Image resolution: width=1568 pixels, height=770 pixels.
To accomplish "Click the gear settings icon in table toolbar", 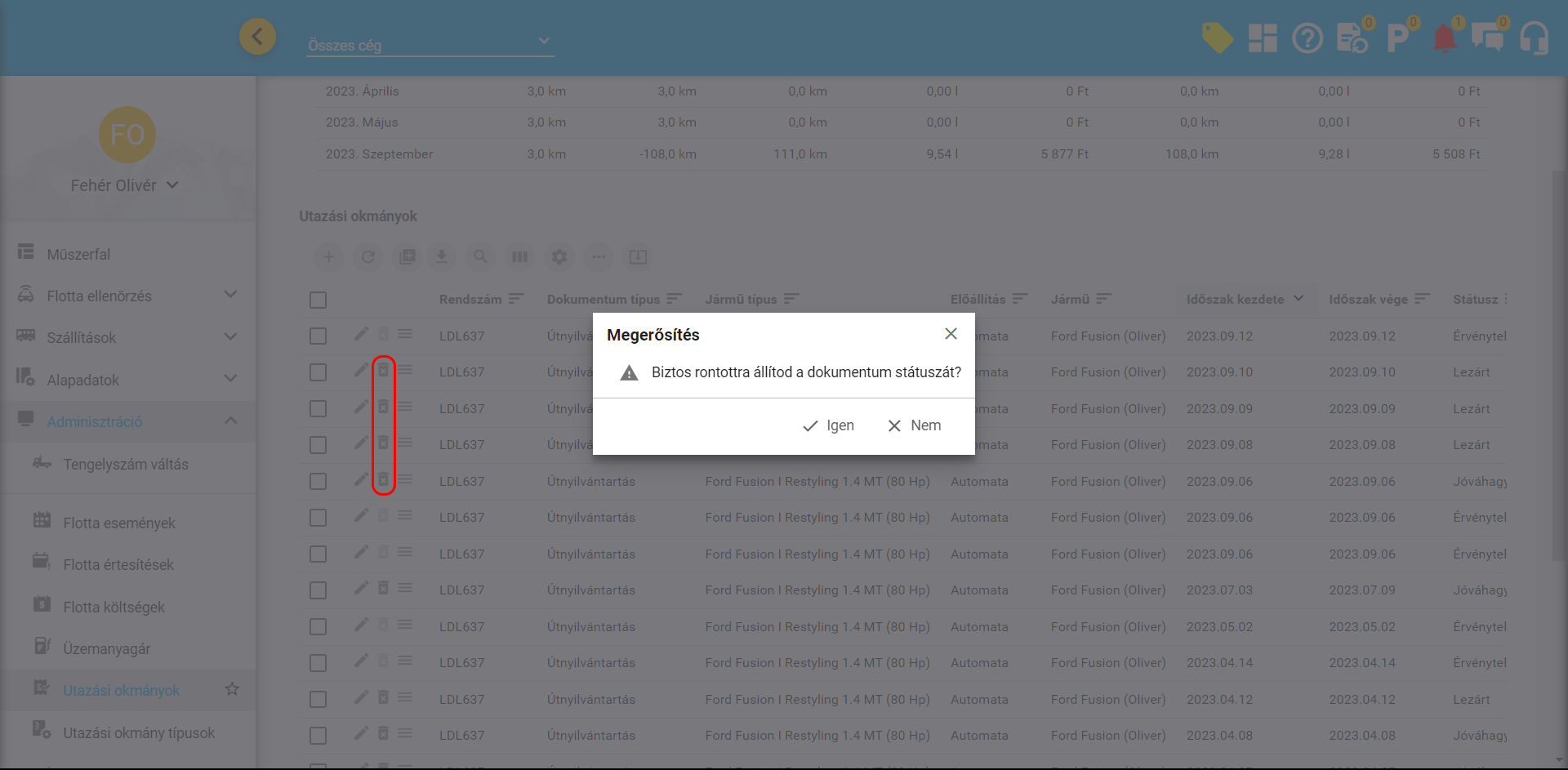I will pos(559,257).
